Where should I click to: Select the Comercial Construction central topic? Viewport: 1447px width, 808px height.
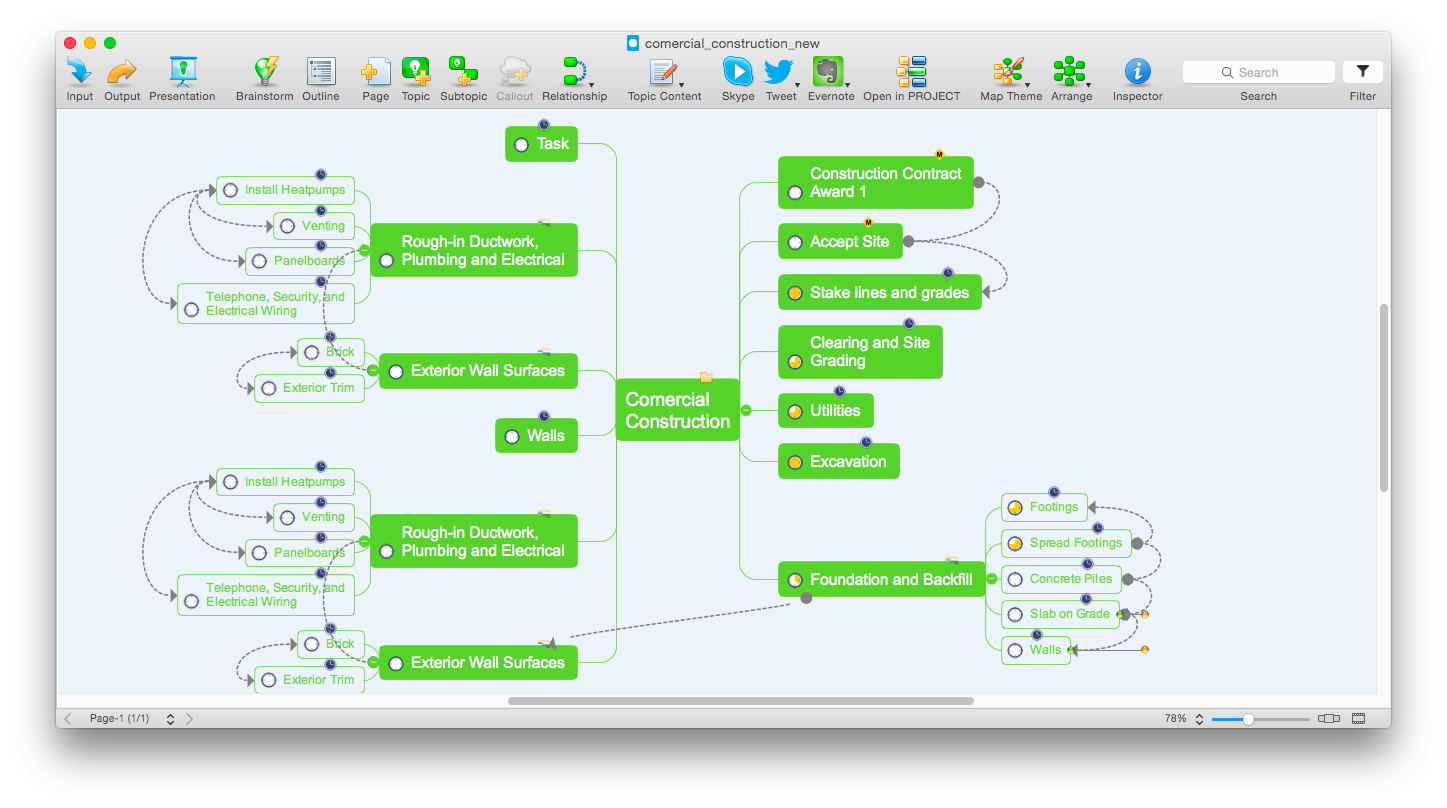(678, 410)
